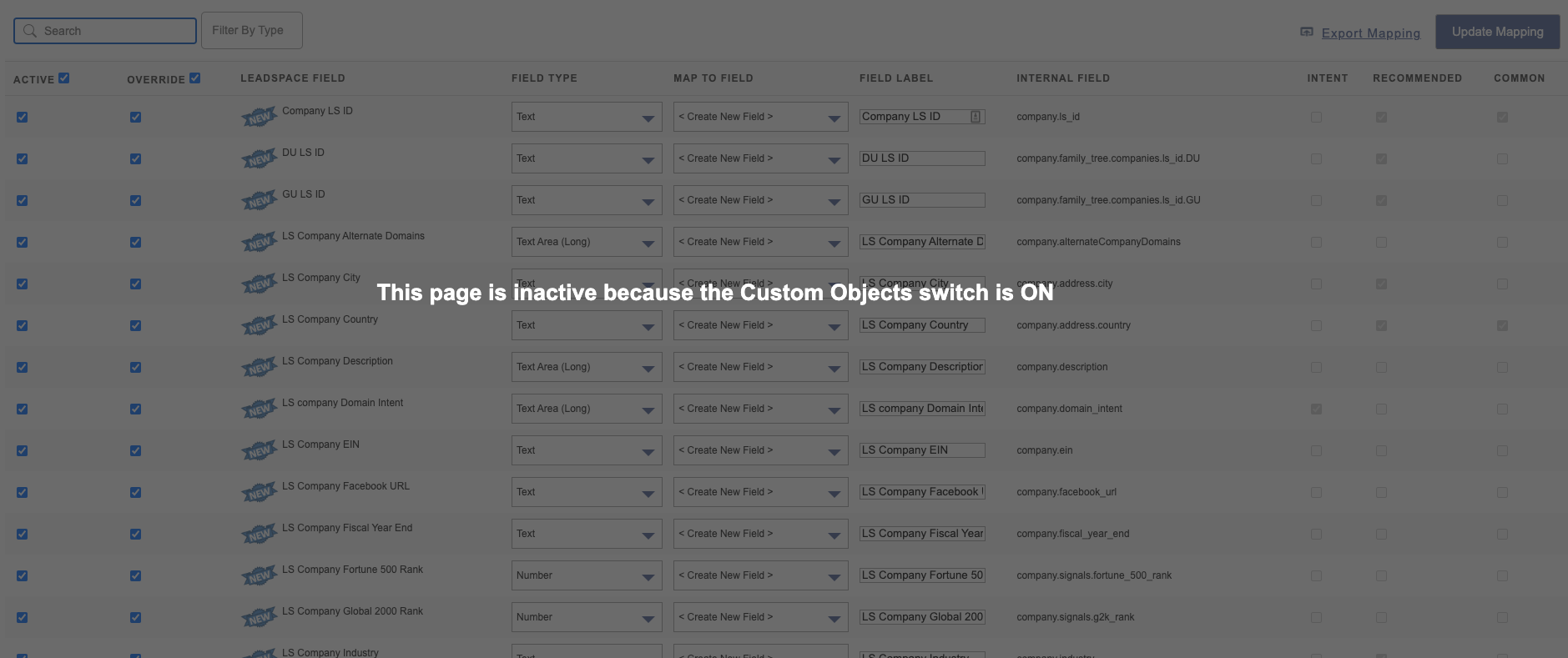Edit the DU LS ID field label input

[922, 158]
